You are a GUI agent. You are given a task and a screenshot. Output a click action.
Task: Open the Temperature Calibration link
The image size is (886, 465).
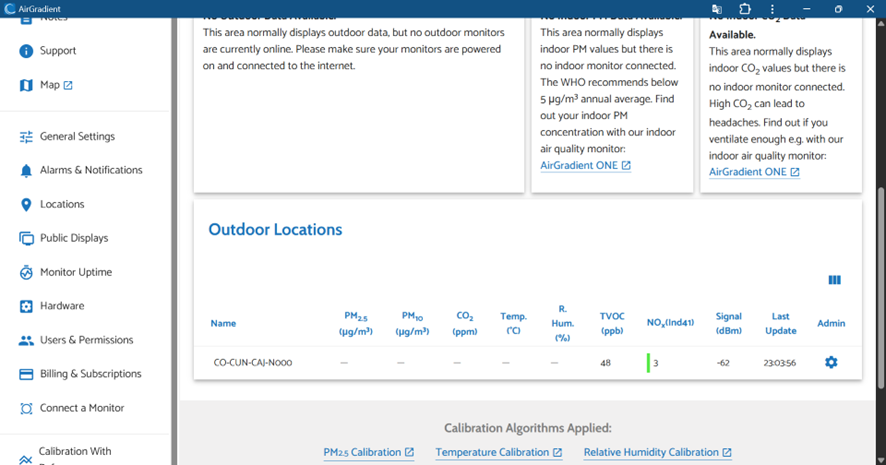tap(498, 452)
